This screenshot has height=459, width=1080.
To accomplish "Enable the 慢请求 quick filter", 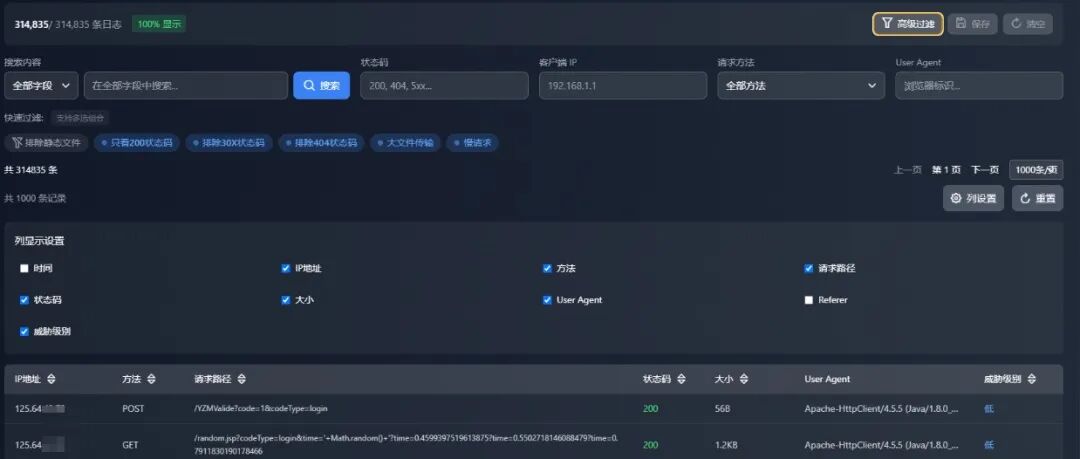I will coord(472,143).
